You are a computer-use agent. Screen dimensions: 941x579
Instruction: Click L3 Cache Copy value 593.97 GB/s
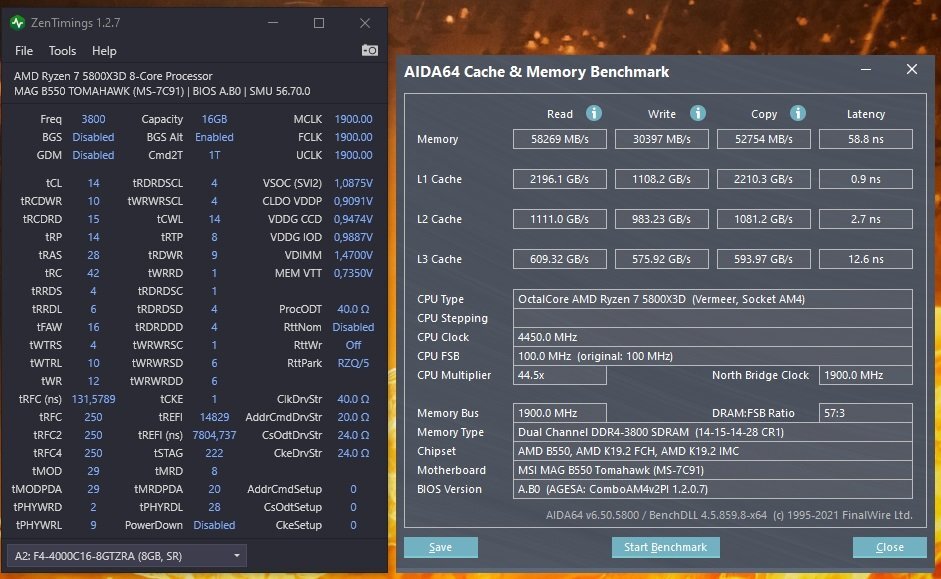click(764, 259)
